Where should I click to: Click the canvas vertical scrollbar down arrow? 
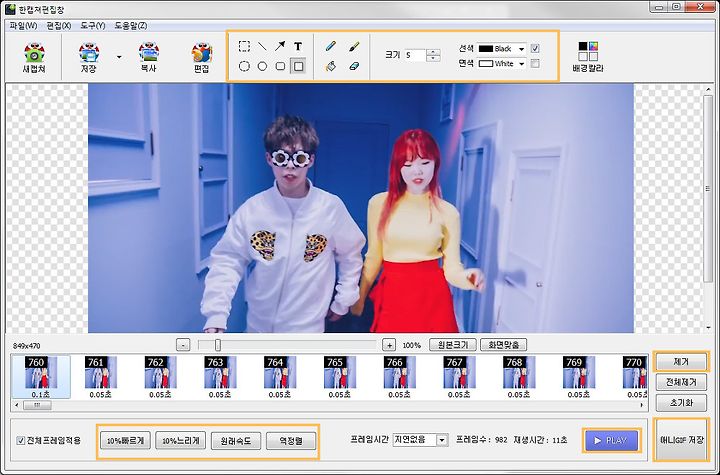(709, 328)
